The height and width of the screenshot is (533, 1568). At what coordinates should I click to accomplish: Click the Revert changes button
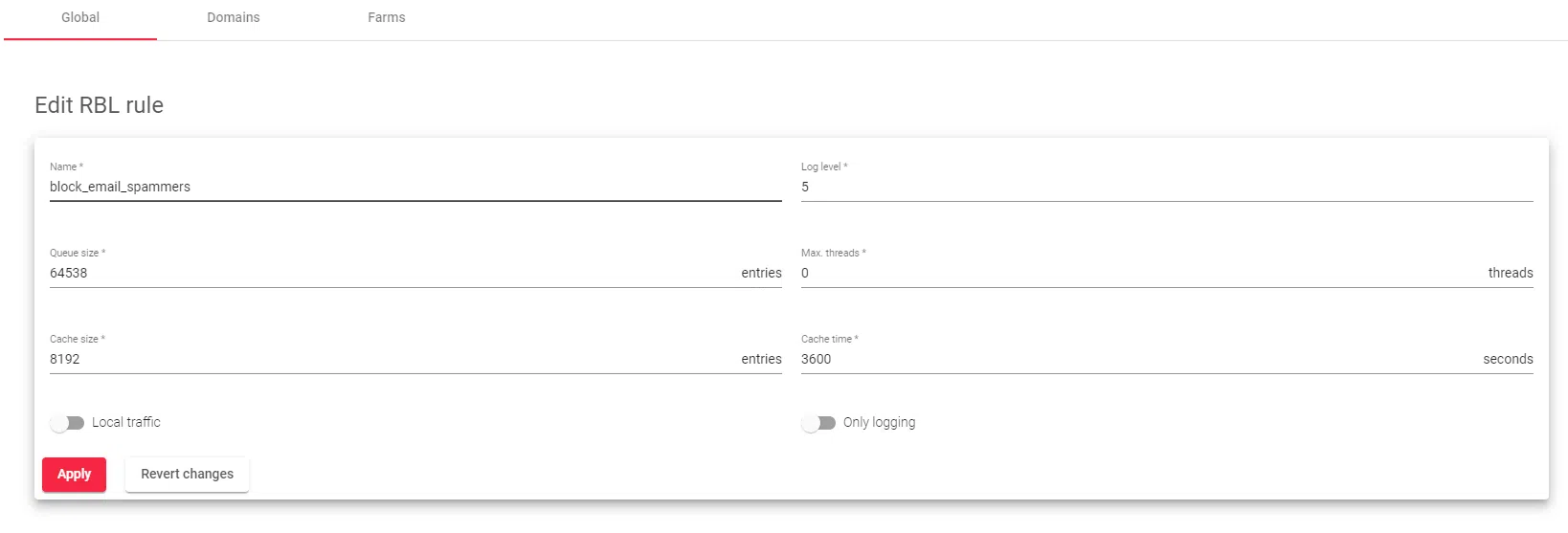pyautogui.click(x=187, y=475)
